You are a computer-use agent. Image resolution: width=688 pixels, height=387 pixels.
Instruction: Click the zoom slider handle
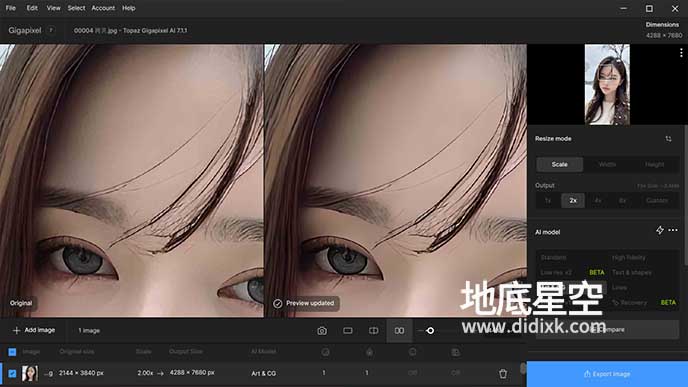[x=430, y=330]
